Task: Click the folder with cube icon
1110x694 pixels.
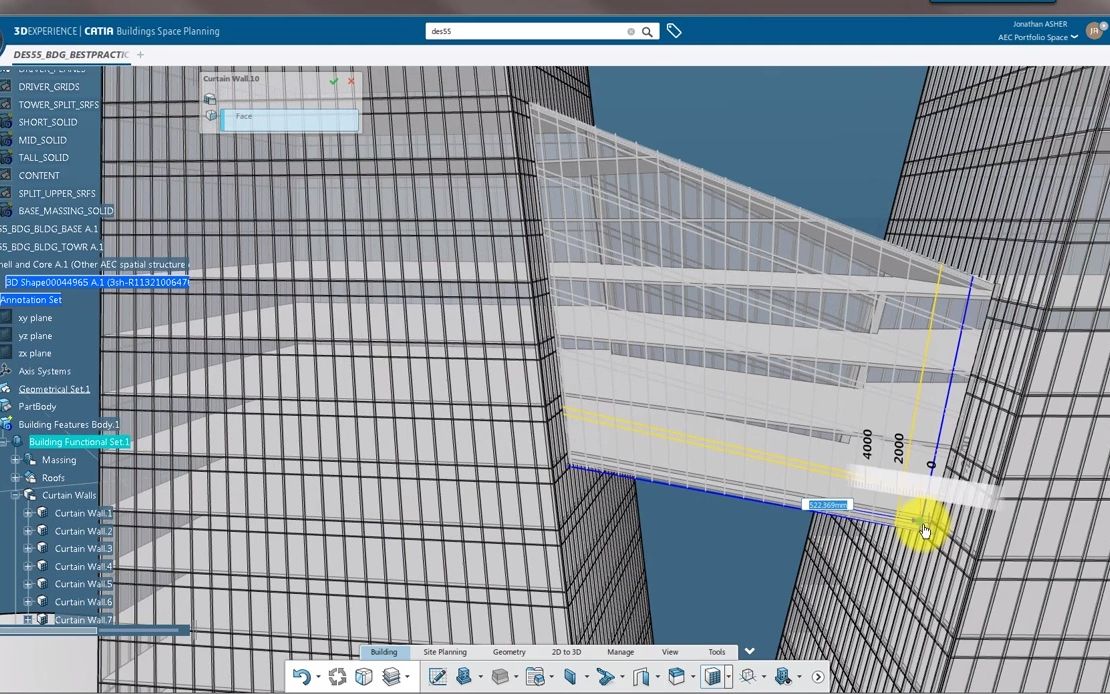Action: tap(535, 677)
